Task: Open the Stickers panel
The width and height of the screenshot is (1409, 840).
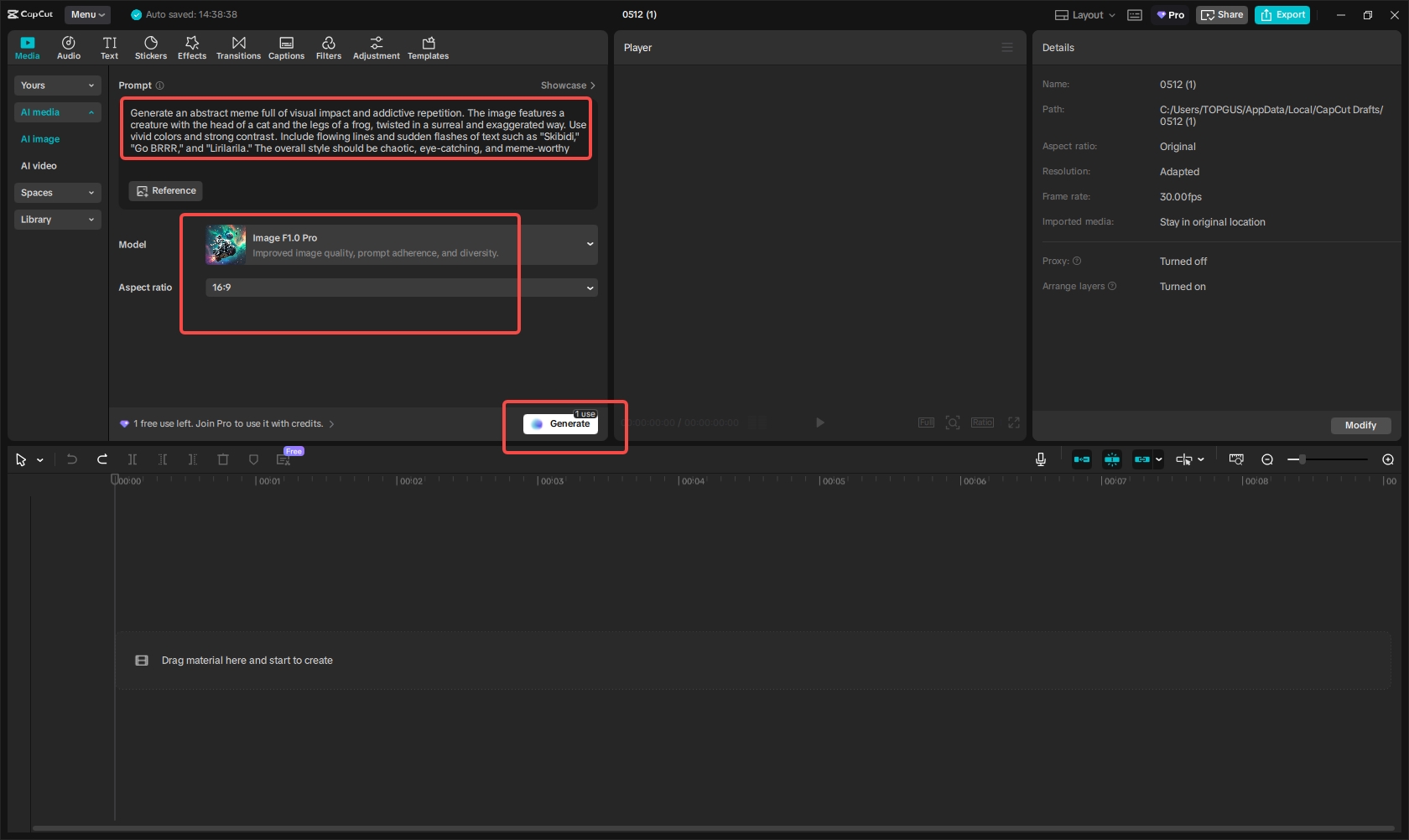Action: (x=151, y=48)
